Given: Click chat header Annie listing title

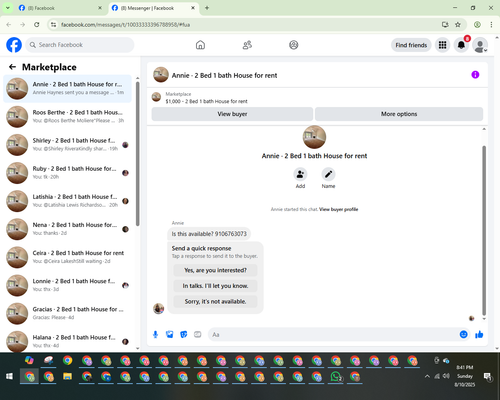Looking at the screenshot, I should (224, 76).
